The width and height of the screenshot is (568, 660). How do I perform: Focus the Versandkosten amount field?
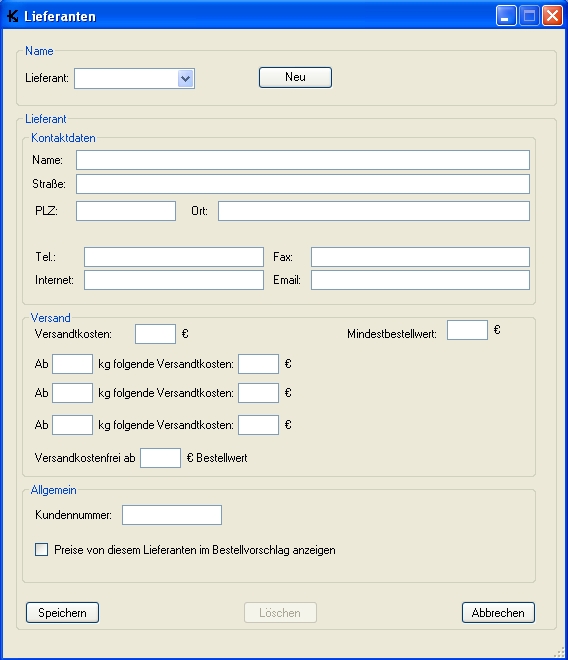pos(155,334)
